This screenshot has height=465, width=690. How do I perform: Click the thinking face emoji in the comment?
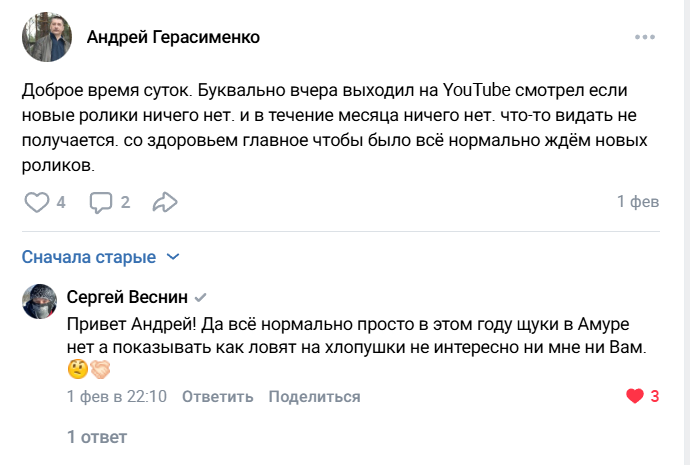tap(77, 369)
